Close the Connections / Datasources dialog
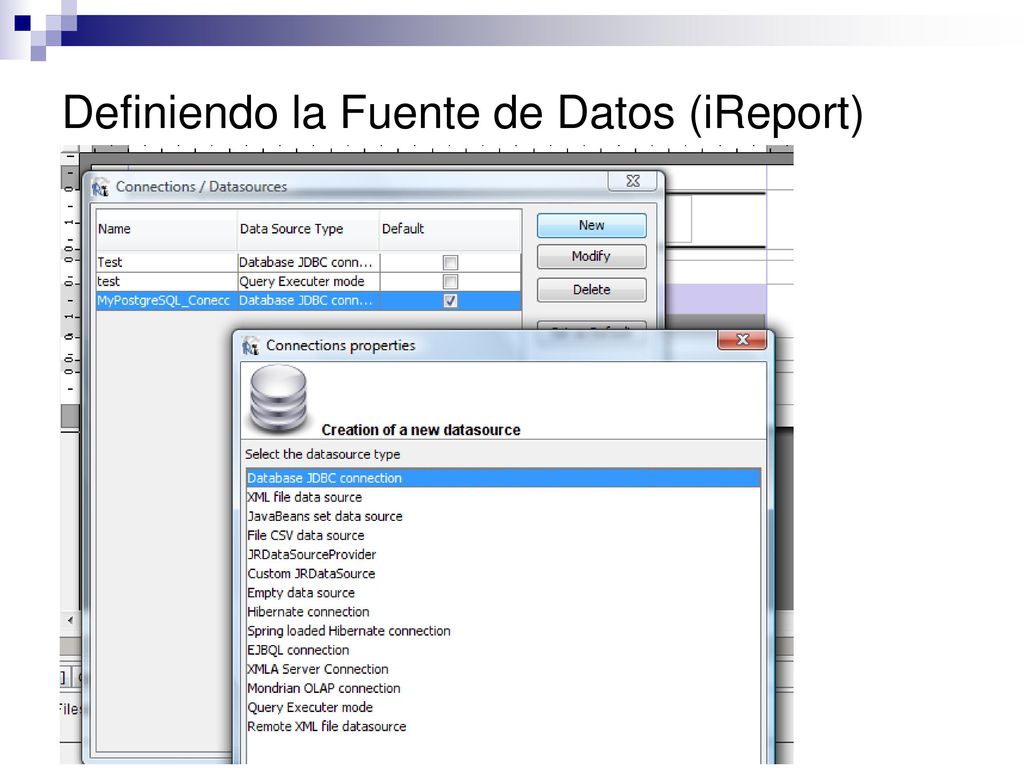This screenshot has width=1024, height=768. [x=632, y=182]
